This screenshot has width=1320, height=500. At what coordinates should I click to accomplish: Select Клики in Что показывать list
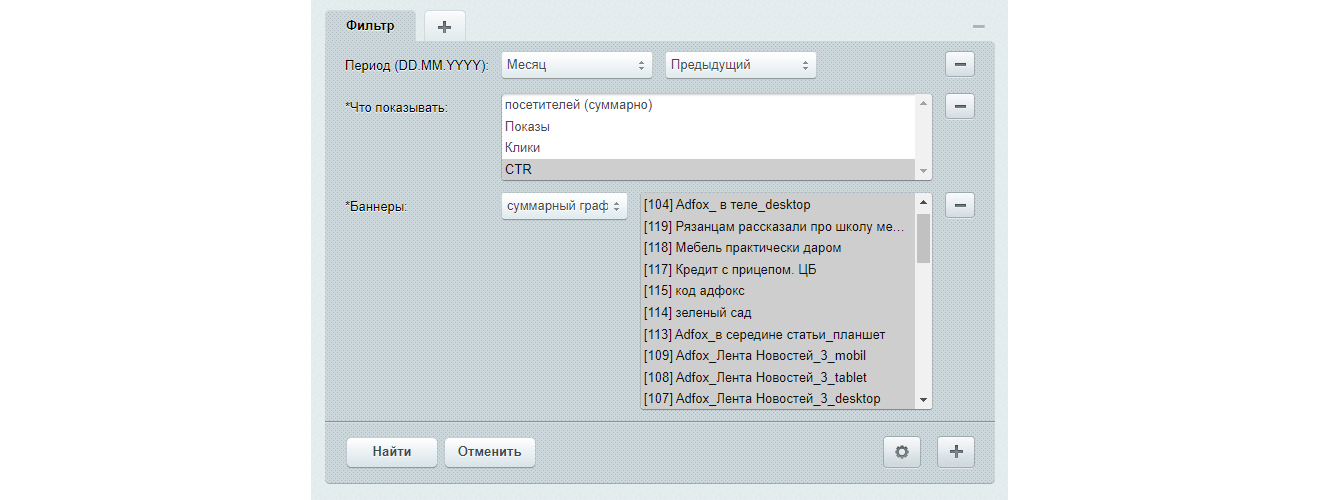tap(708, 148)
